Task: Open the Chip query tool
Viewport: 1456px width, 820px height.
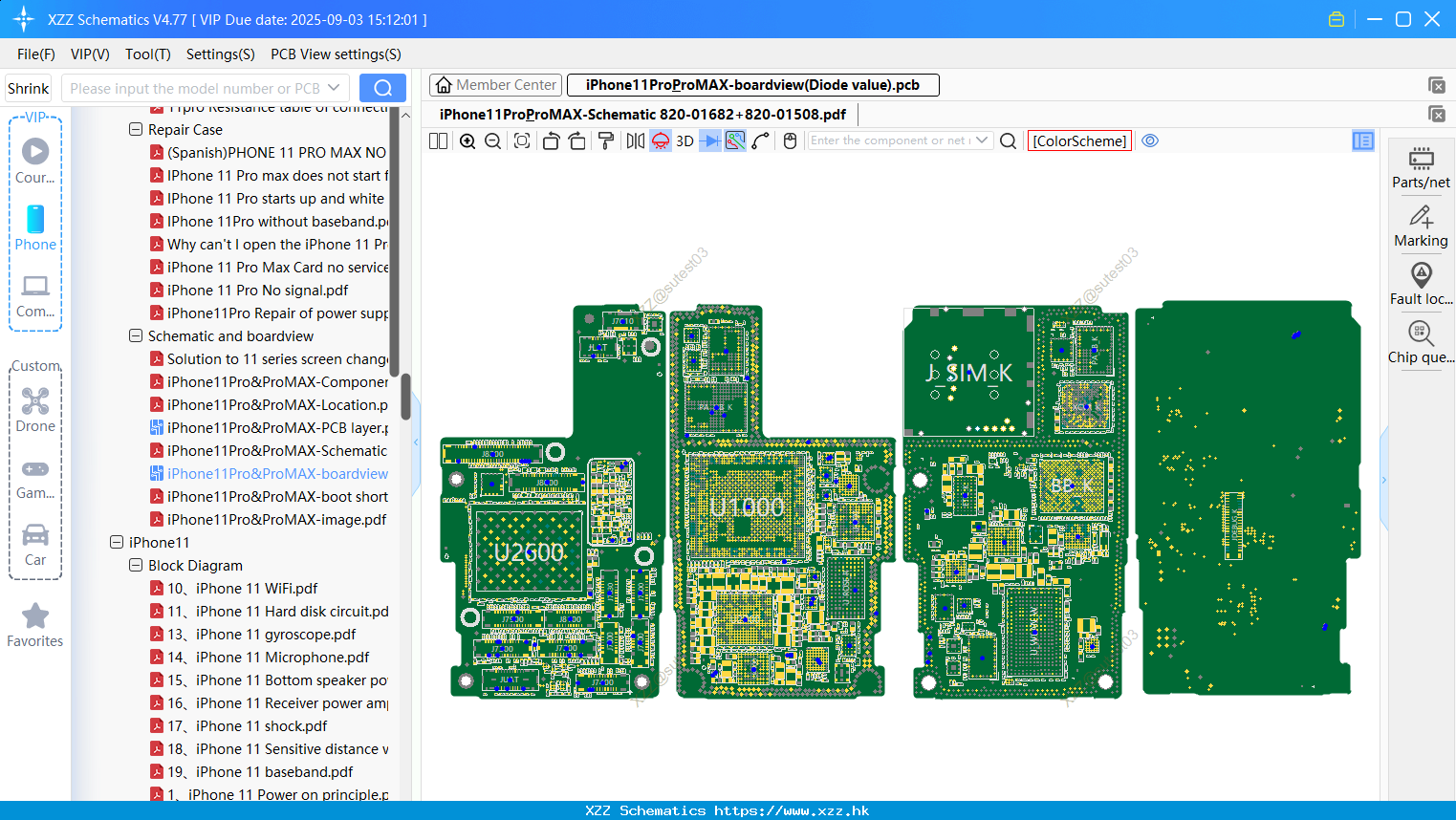Action: (x=1421, y=343)
